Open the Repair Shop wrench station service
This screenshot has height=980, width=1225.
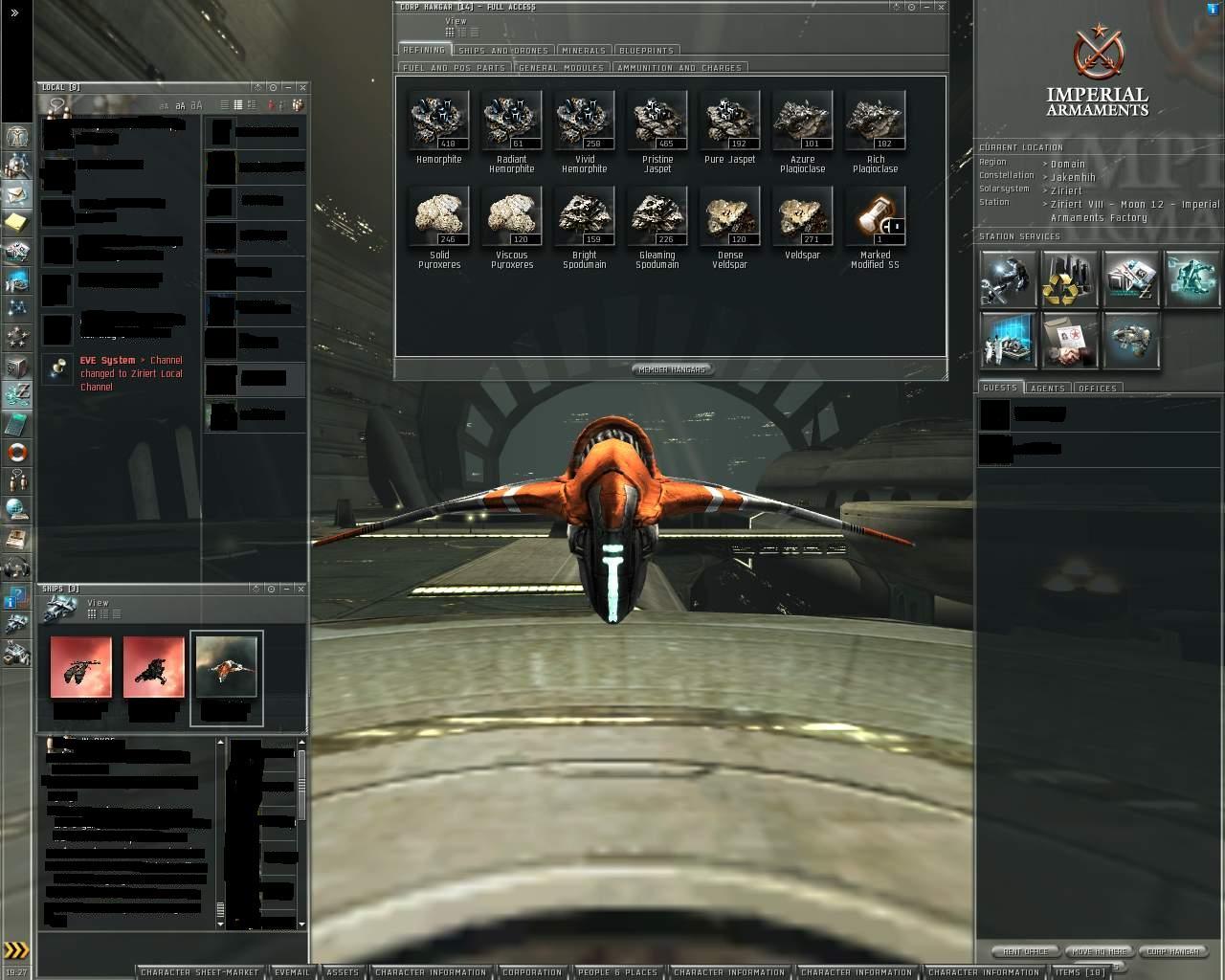coord(1008,278)
